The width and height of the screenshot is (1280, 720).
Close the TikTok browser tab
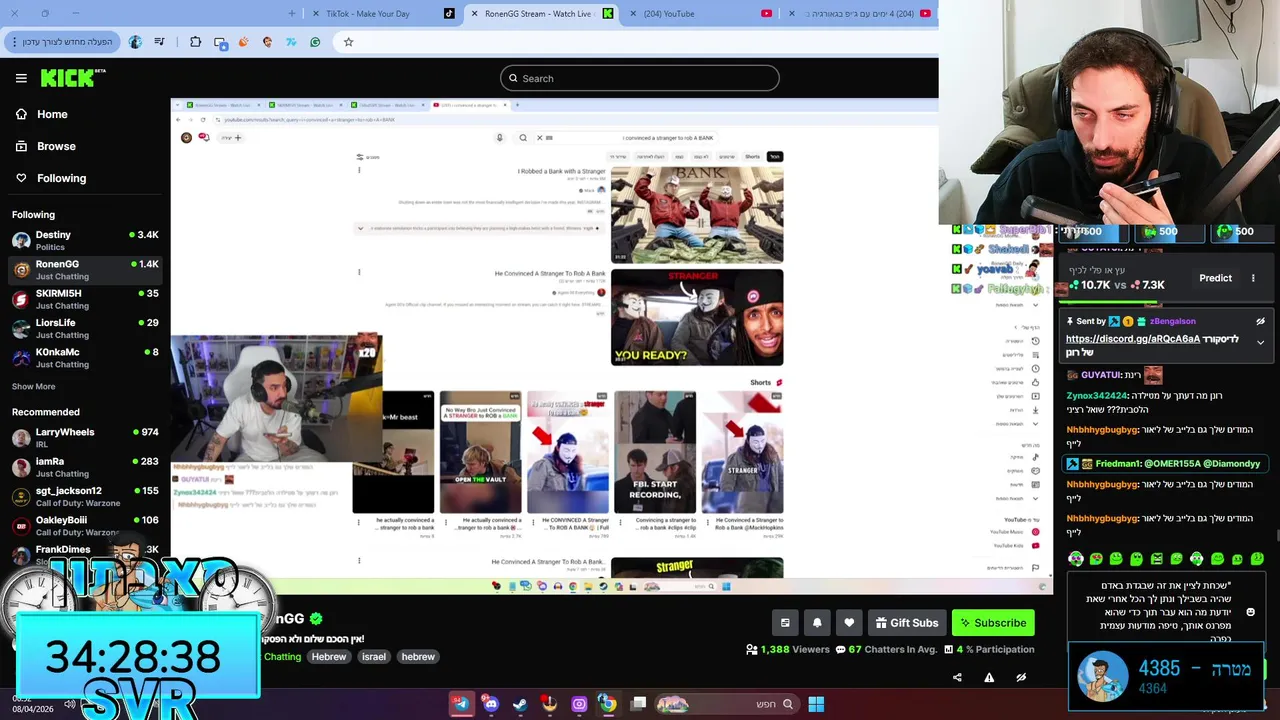tap(316, 14)
